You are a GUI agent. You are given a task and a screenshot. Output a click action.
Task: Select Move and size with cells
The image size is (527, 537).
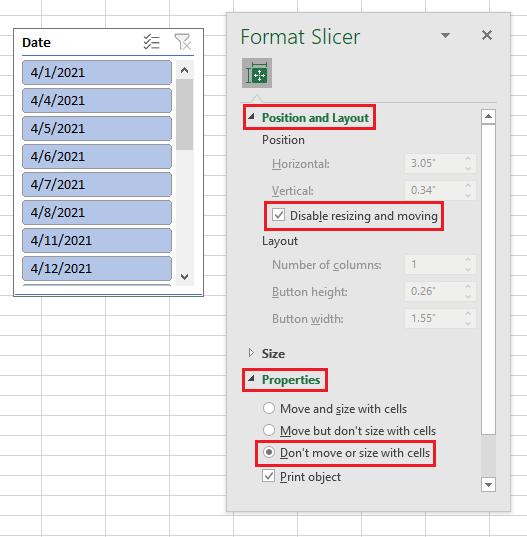(x=269, y=408)
